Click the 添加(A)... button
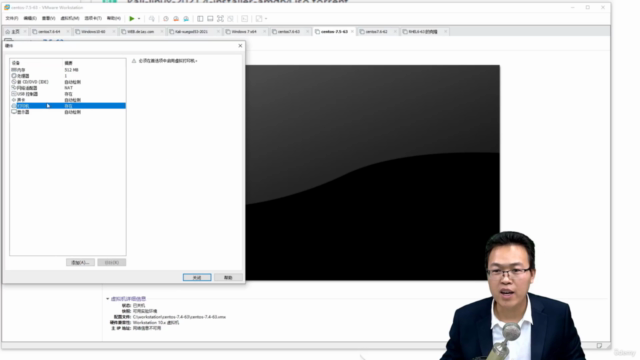640x360 pixels. 80,262
